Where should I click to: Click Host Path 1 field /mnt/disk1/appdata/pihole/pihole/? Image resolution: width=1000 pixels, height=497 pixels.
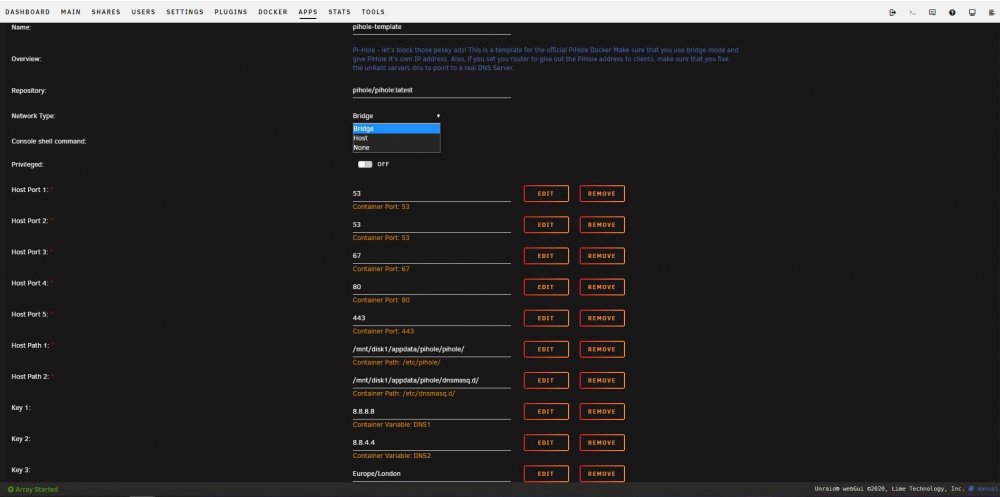[x=431, y=349]
